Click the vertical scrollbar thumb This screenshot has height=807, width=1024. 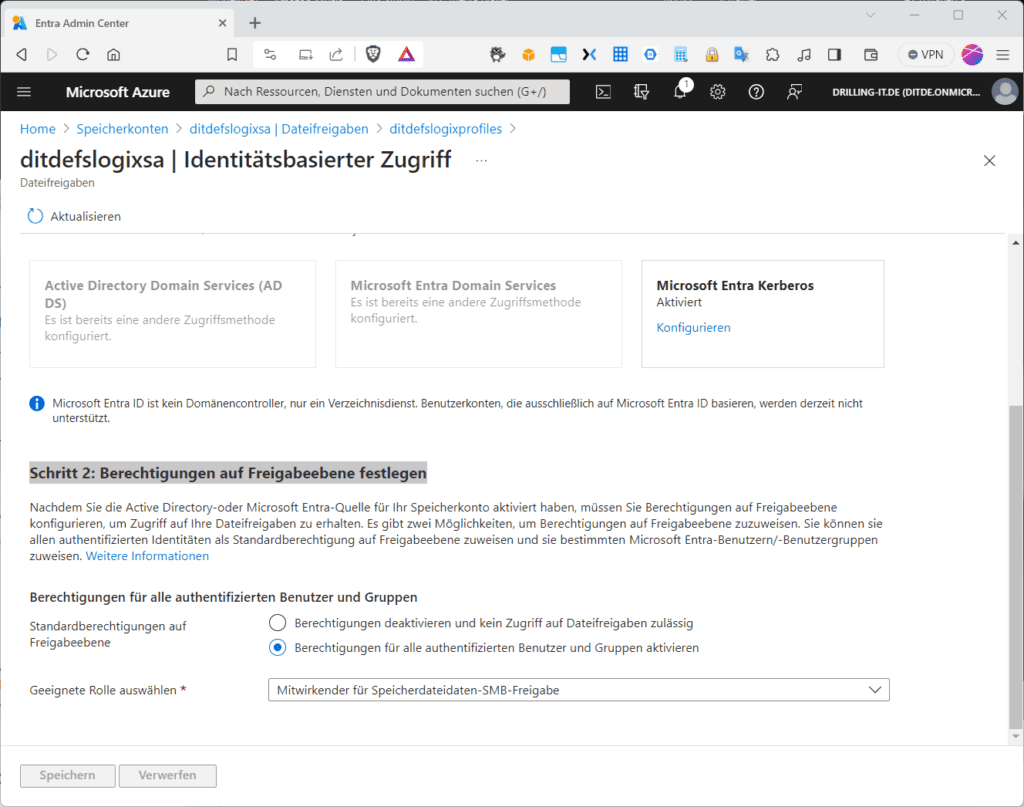tap(1015, 567)
